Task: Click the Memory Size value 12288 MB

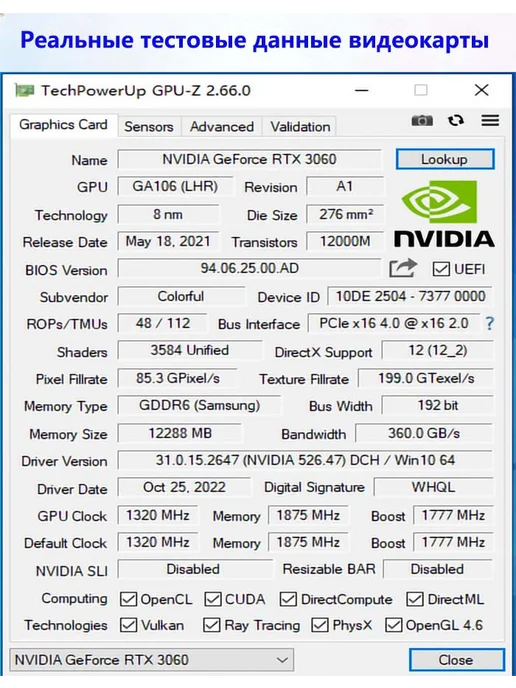Action: (180, 434)
